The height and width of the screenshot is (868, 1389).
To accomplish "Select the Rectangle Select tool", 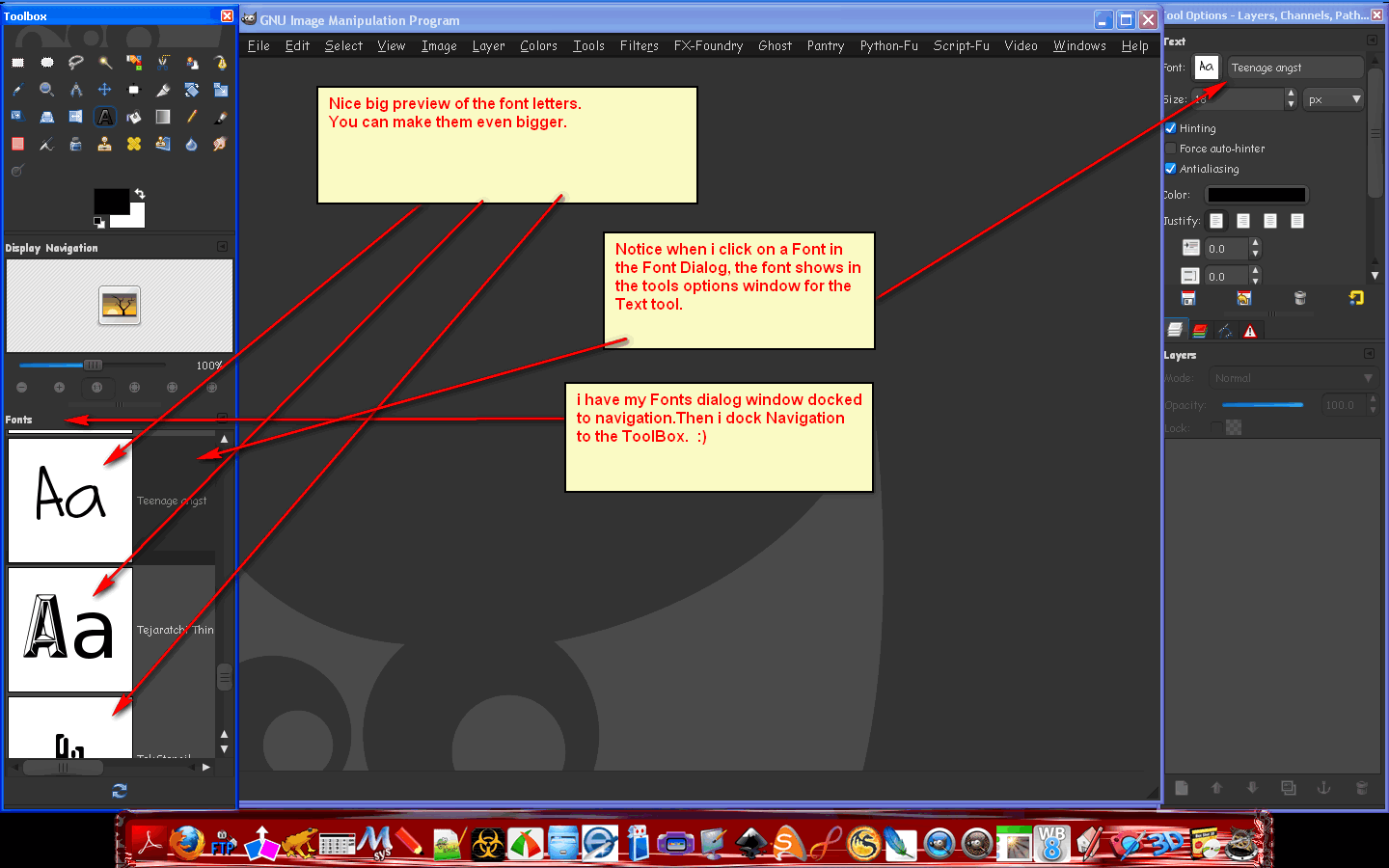I will pos(18,63).
